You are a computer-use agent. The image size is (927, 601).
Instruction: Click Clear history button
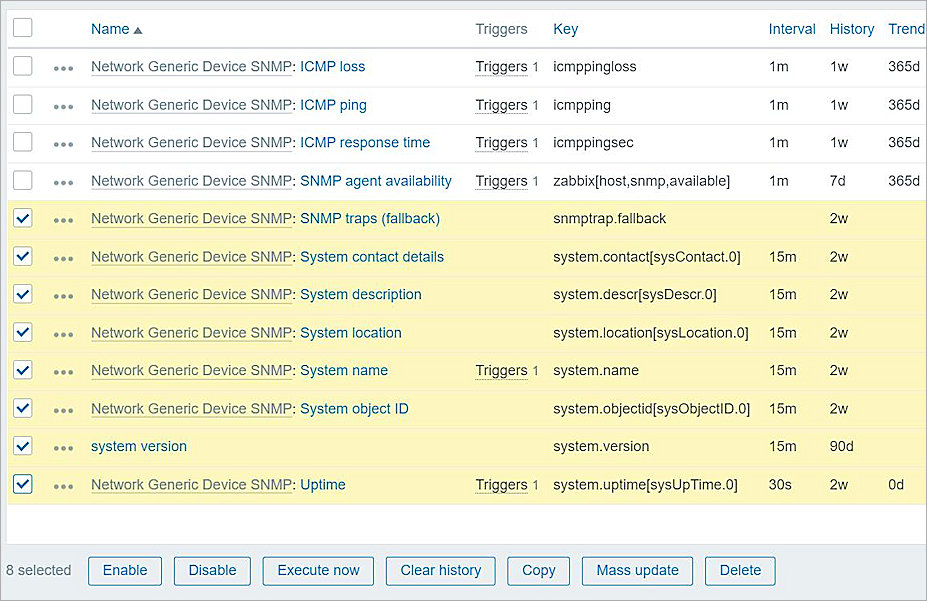(440, 570)
